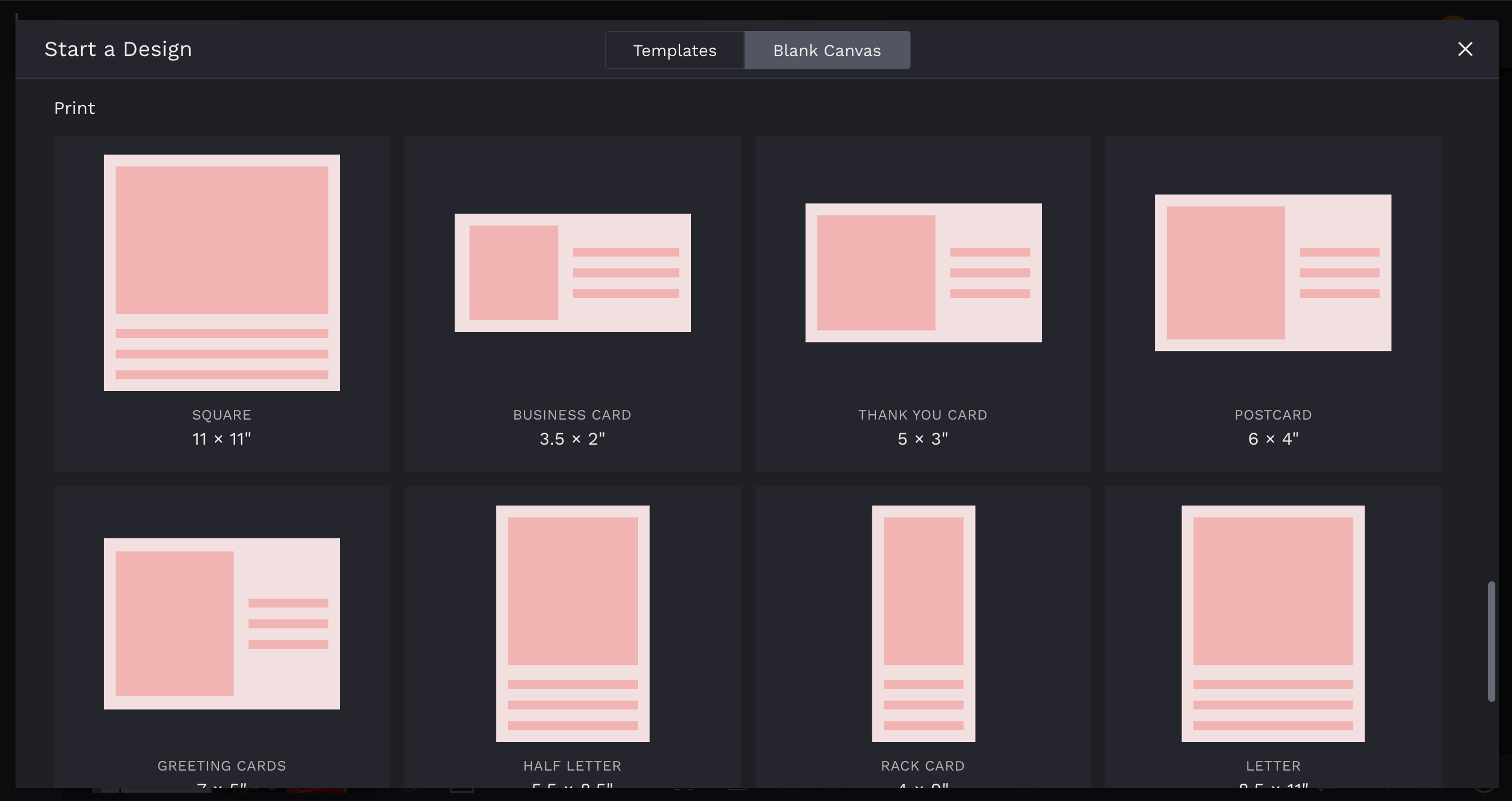The image size is (1512, 801).
Task: Open the Greeting Cards canvas thumbnail
Action: coord(222,624)
